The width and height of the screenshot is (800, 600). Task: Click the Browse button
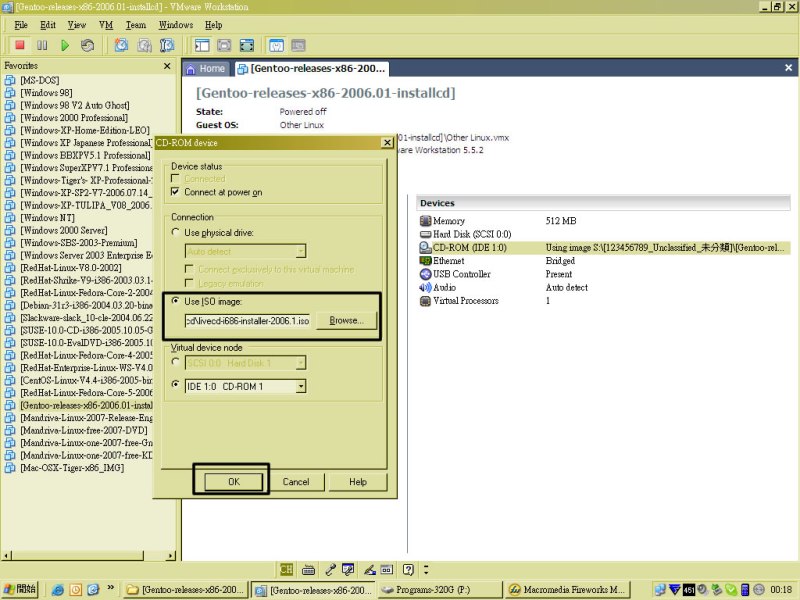click(346, 320)
